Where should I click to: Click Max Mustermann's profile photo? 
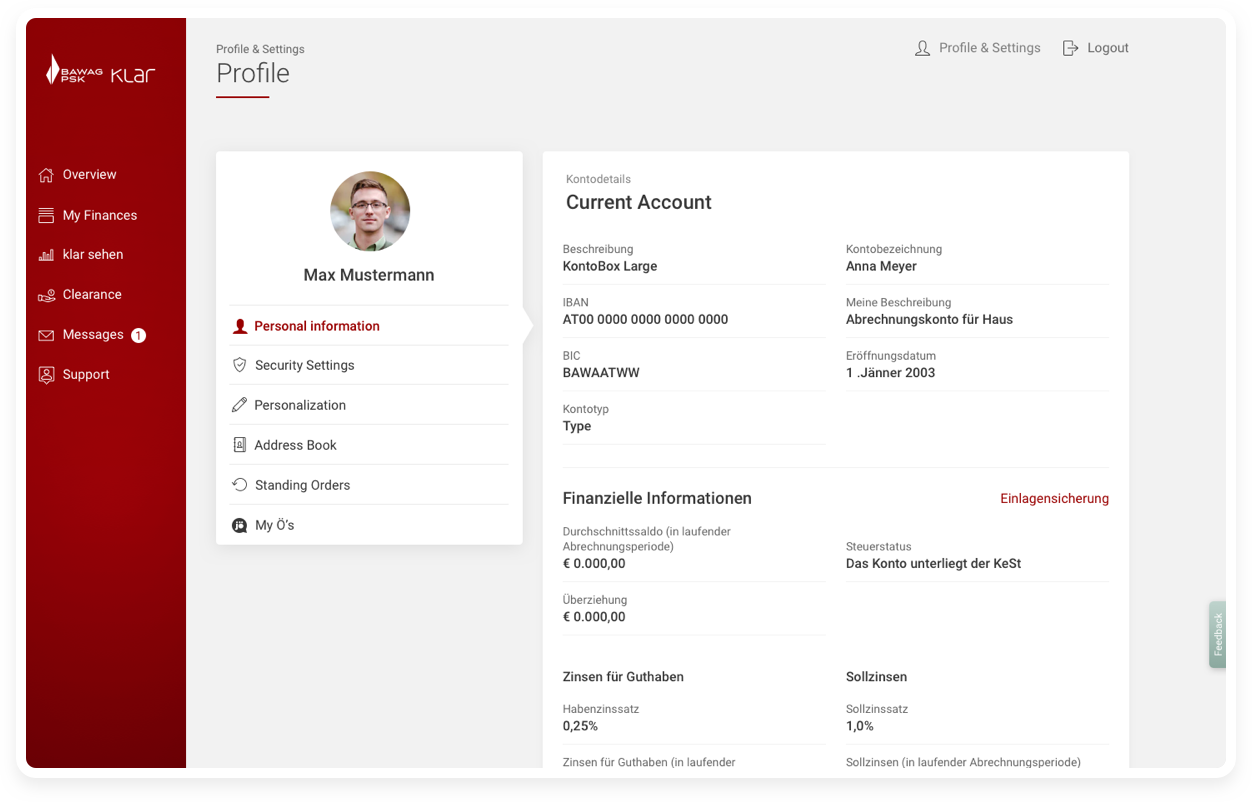tap(370, 211)
